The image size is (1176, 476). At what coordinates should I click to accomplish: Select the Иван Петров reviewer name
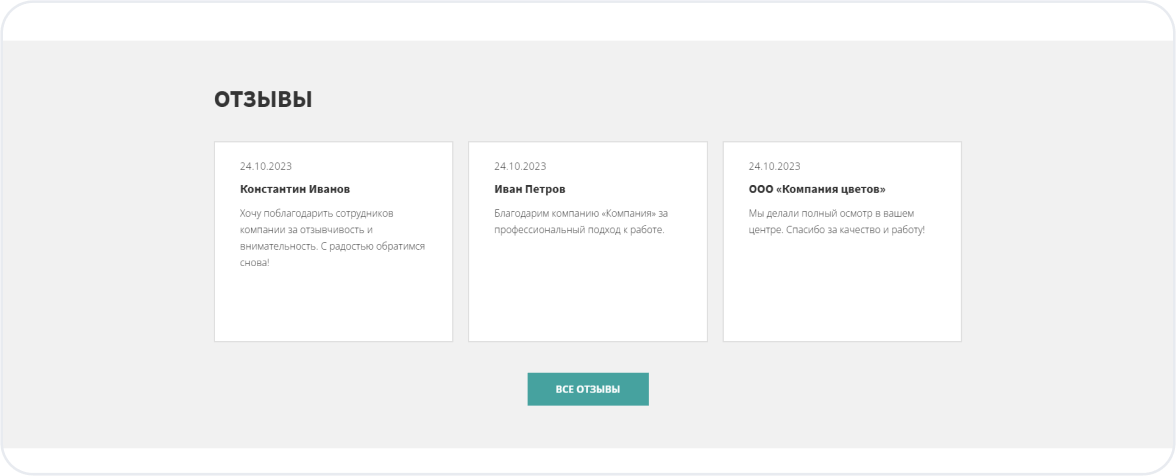pos(530,189)
